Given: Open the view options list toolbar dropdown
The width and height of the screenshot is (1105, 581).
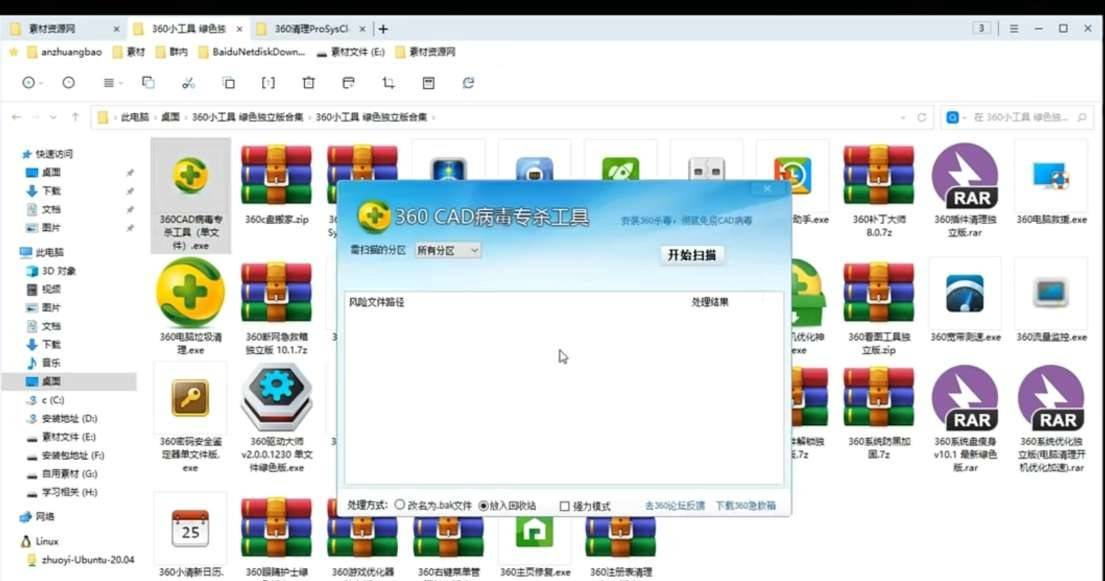Looking at the screenshot, I should click(112, 82).
